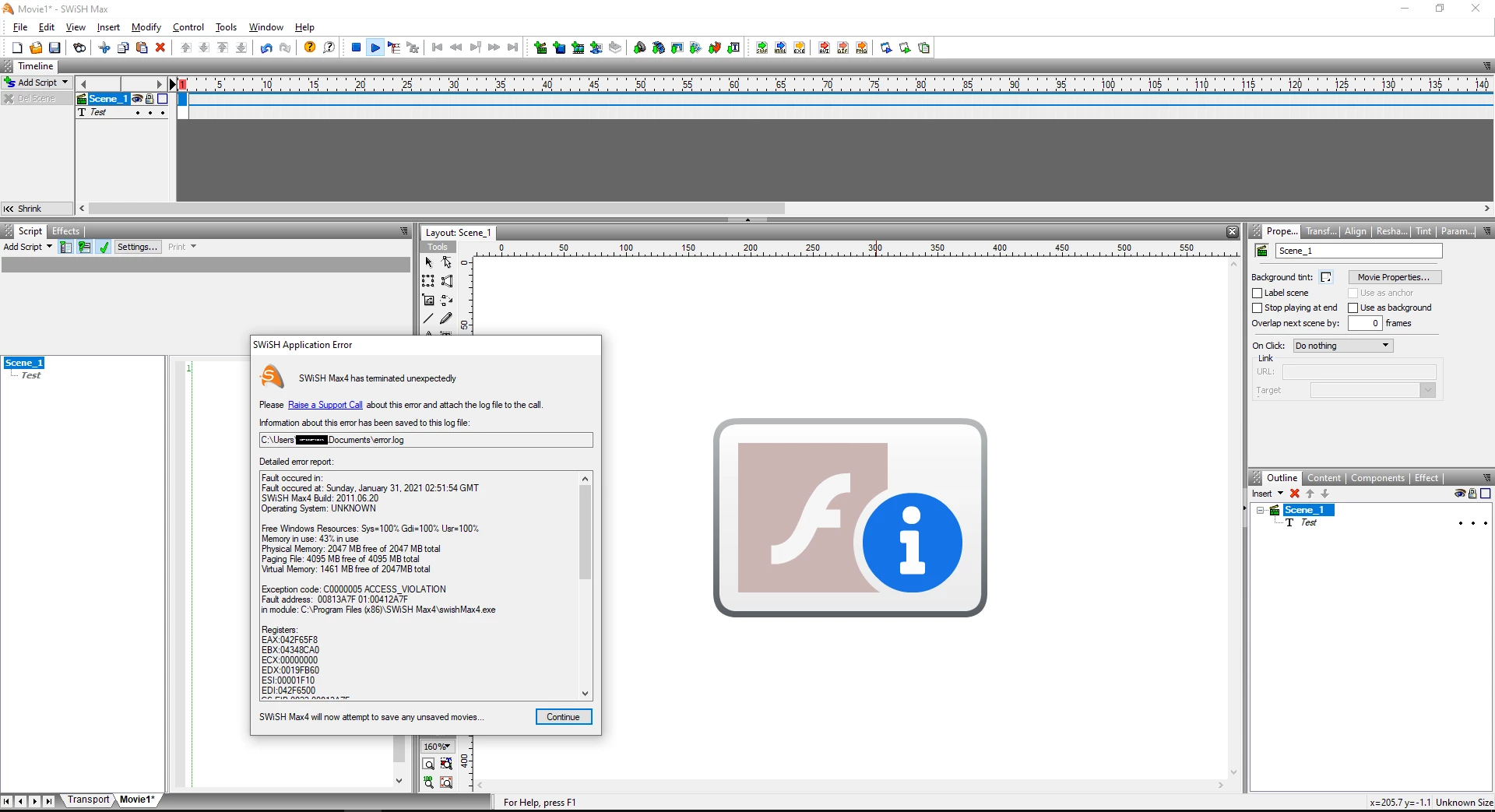Insert a new scene from main toolbar

click(x=540, y=48)
